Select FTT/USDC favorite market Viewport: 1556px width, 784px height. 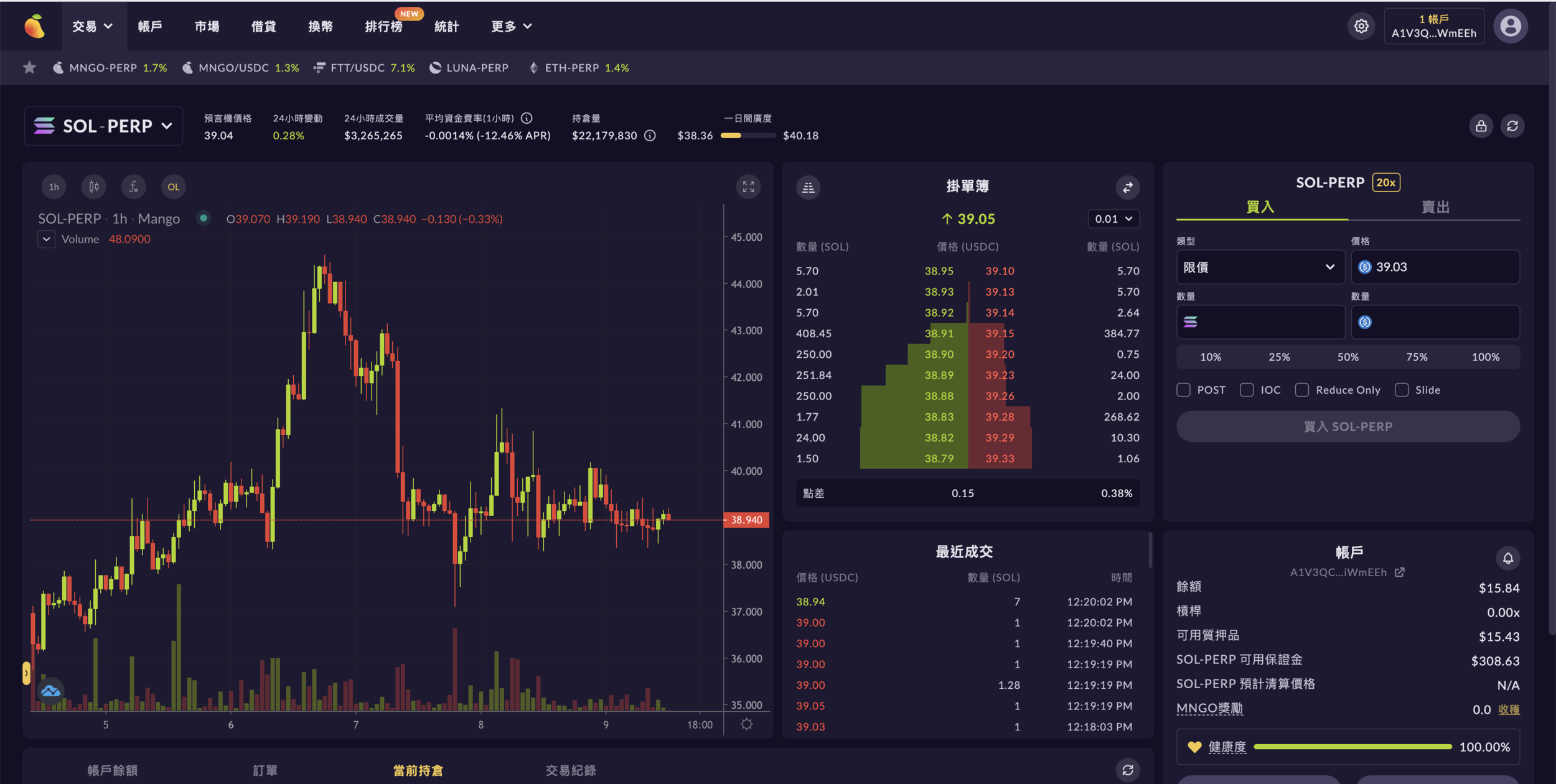pyautogui.click(x=365, y=68)
